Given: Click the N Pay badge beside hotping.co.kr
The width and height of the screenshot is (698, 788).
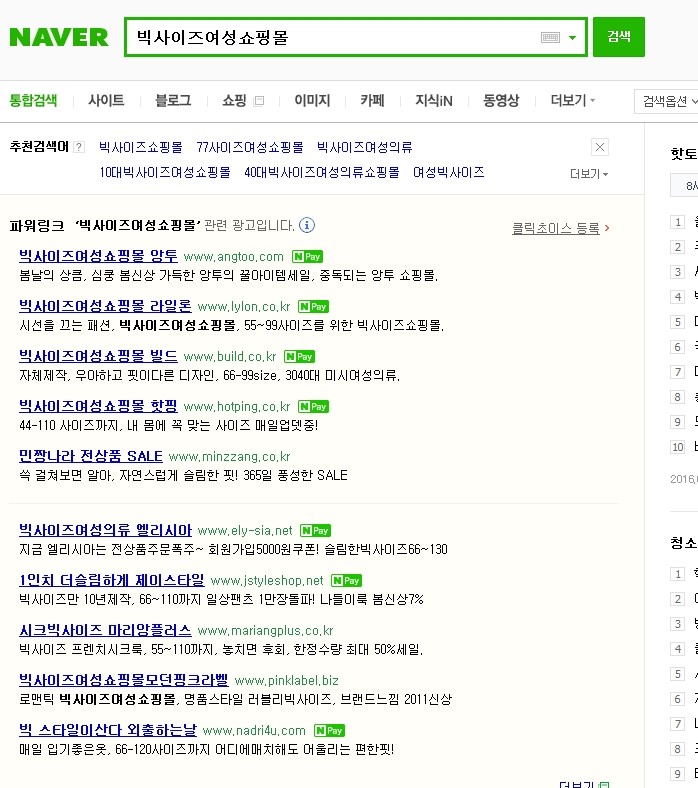Looking at the screenshot, I should click(x=314, y=407).
